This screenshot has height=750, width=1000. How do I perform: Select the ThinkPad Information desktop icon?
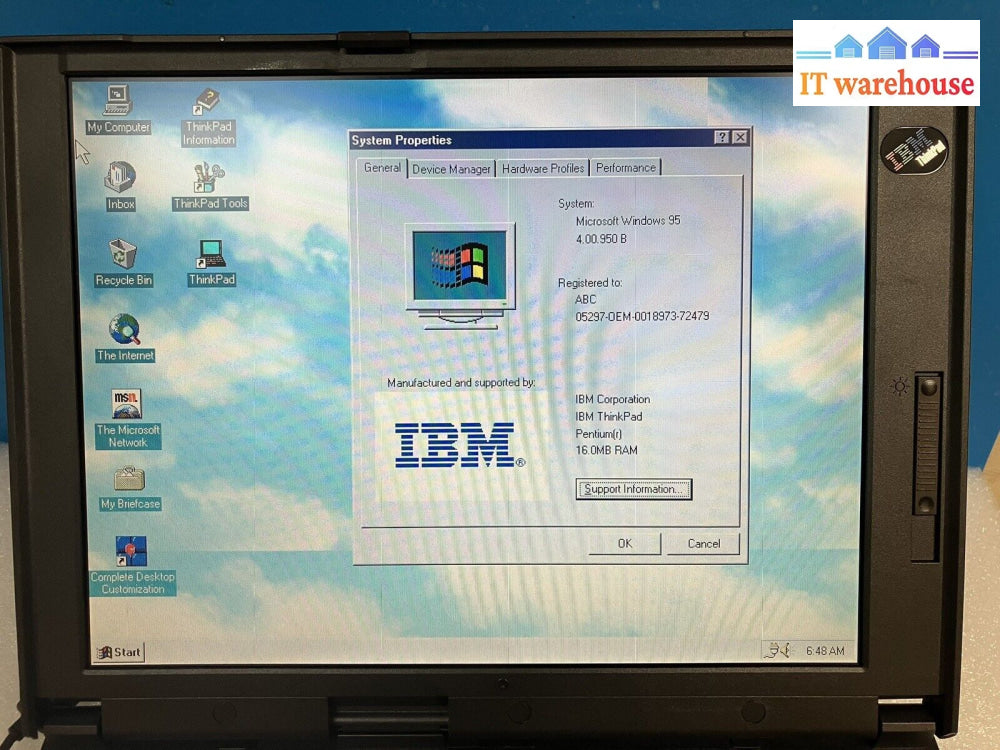208,104
